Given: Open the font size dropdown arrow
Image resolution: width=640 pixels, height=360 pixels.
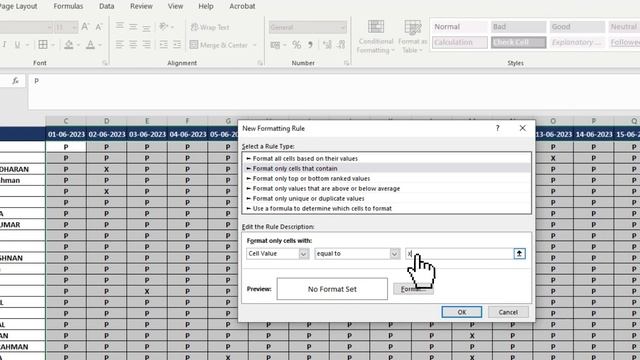Looking at the screenshot, I should [74, 27].
